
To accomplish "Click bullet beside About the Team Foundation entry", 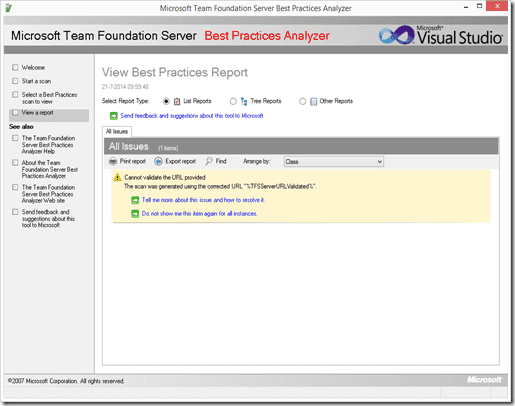I will (15, 163).
